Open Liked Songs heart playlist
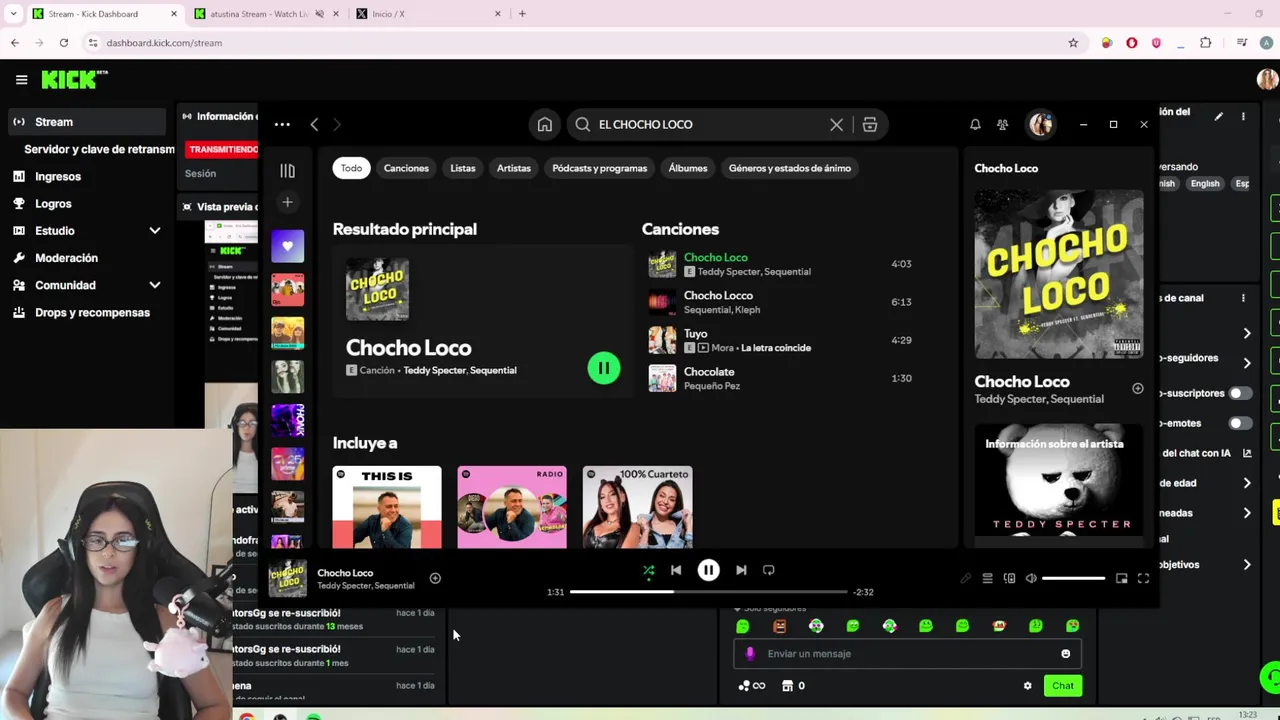Image resolution: width=1280 pixels, height=720 pixels. 287,246
